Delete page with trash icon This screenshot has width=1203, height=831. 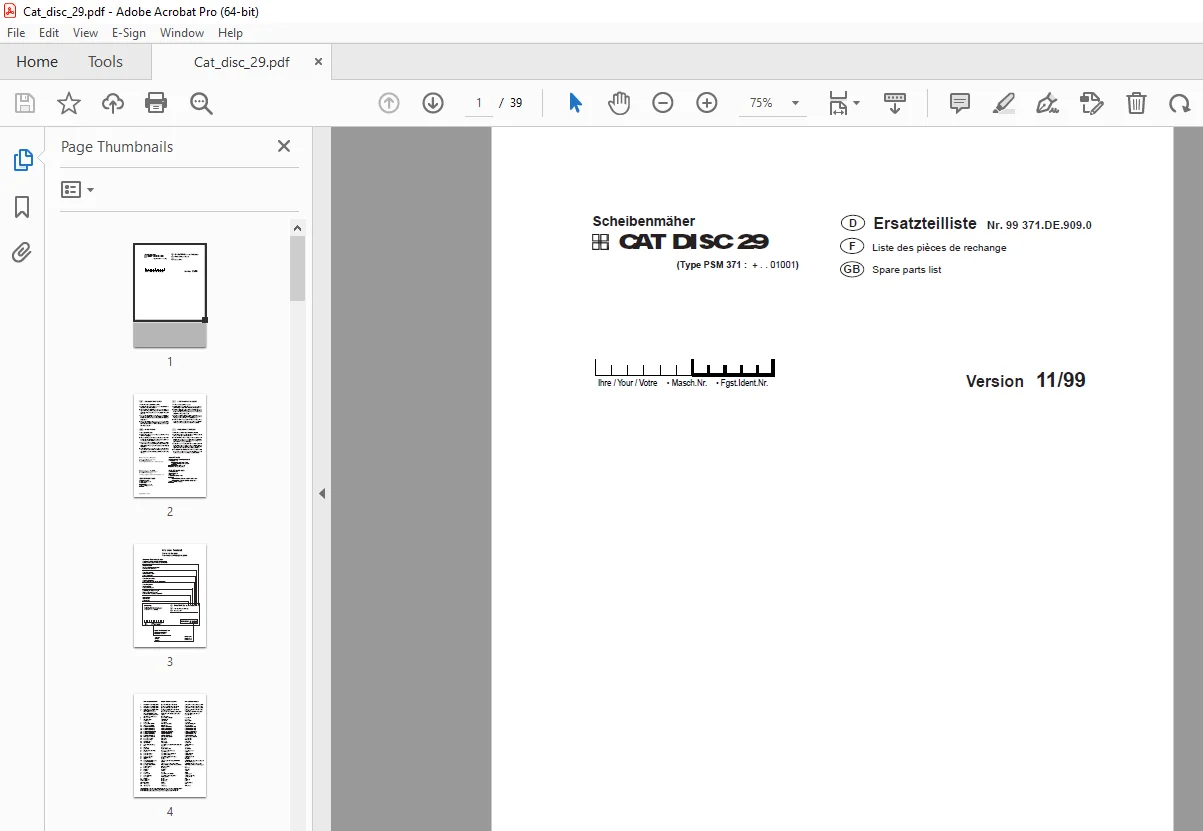[x=1136, y=103]
